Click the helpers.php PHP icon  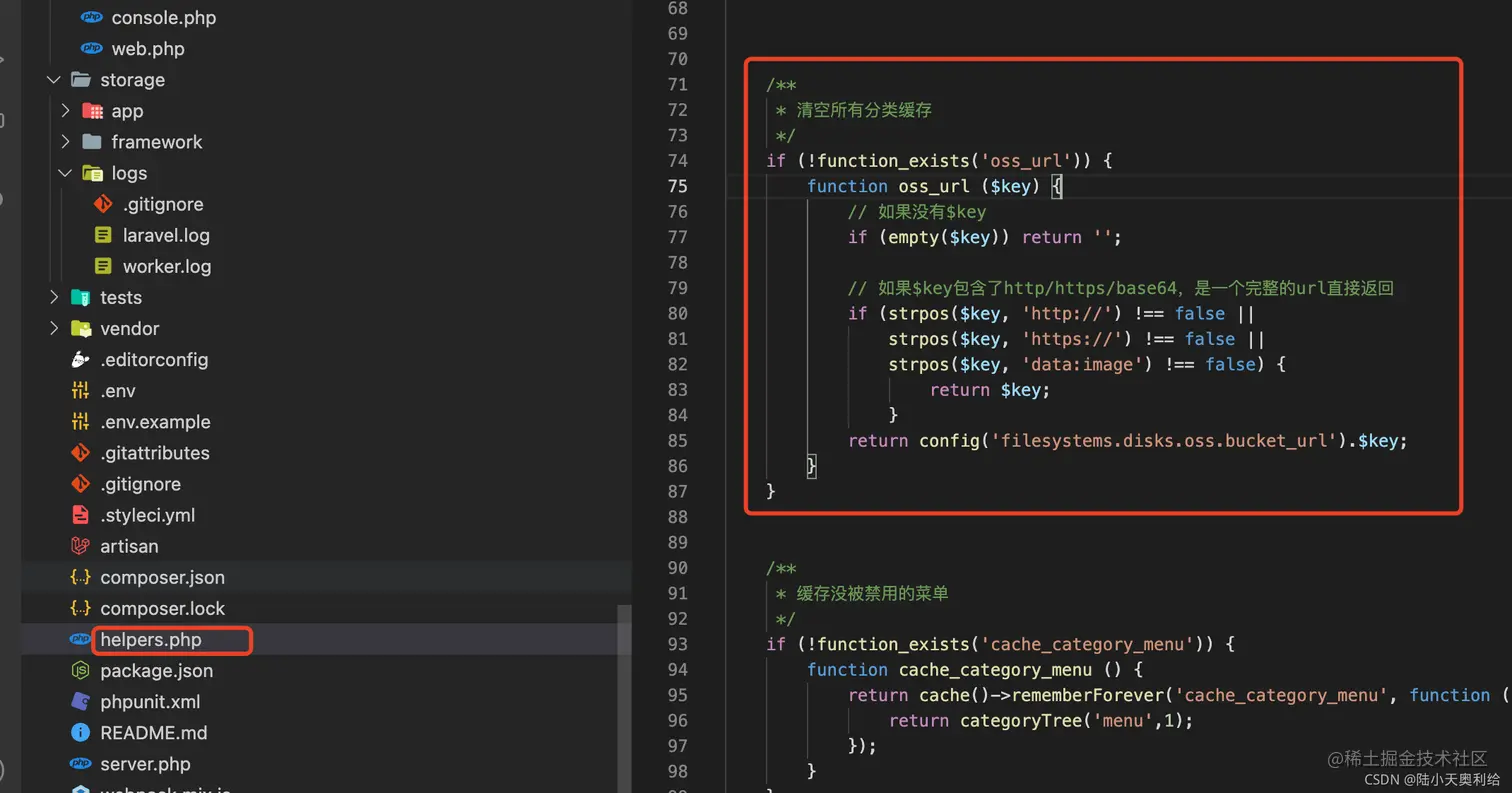click(x=80, y=639)
